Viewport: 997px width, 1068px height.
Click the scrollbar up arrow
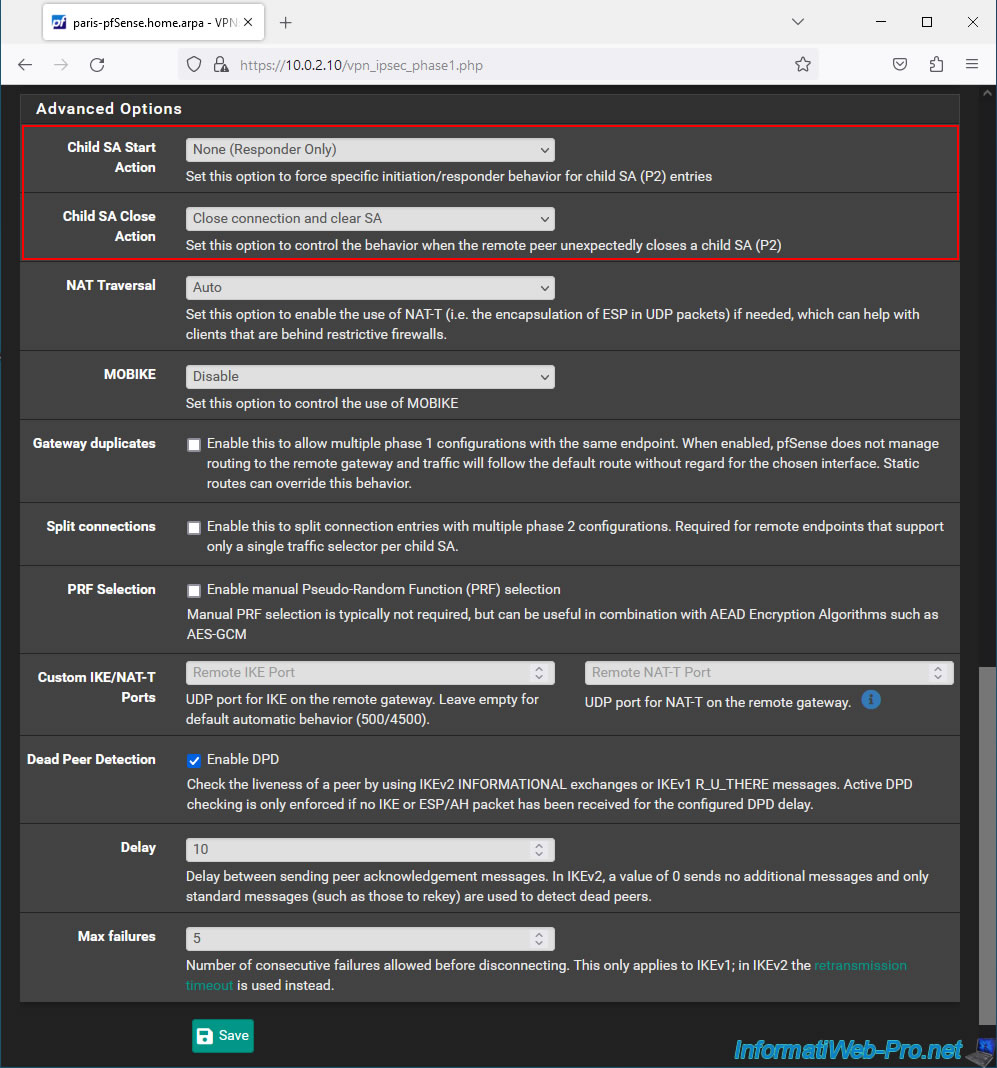click(x=987, y=93)
